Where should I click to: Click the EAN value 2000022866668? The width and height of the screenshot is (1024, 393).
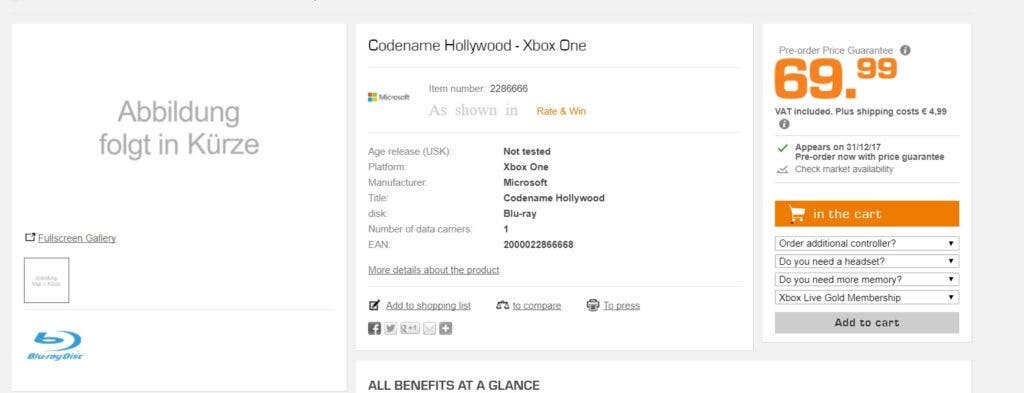(538, 245)
